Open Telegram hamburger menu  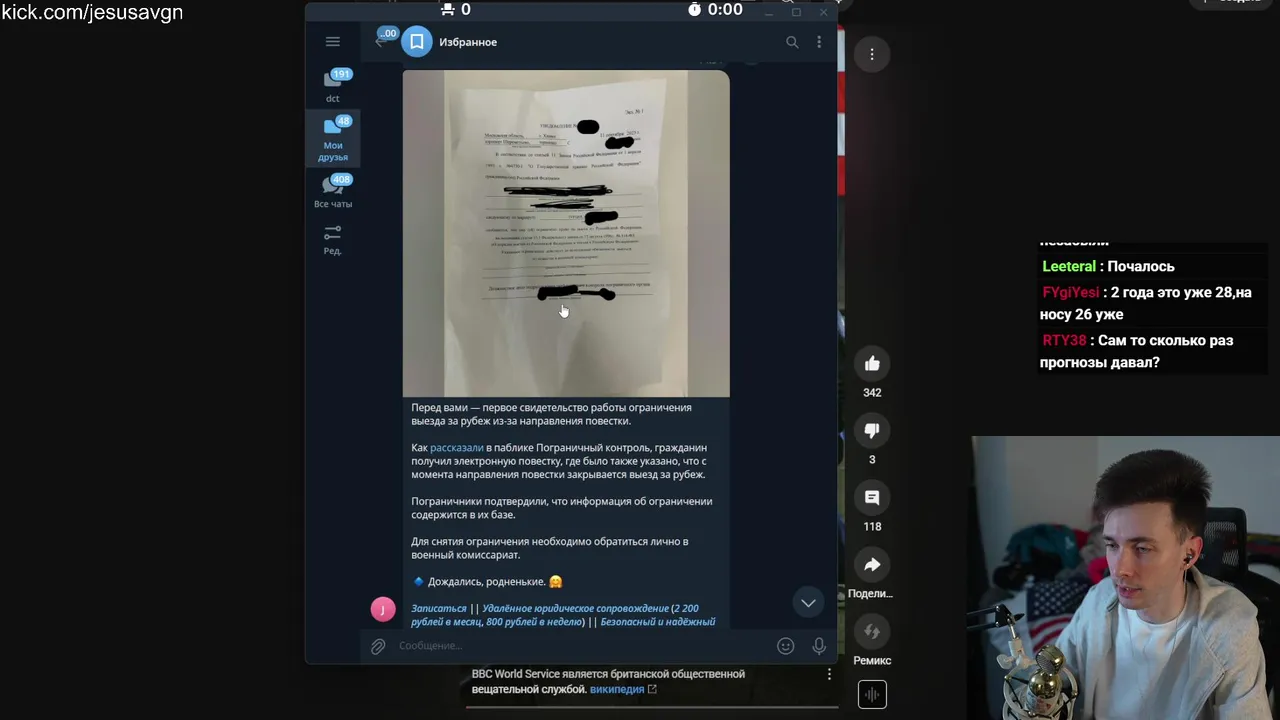tap(333, 41)
